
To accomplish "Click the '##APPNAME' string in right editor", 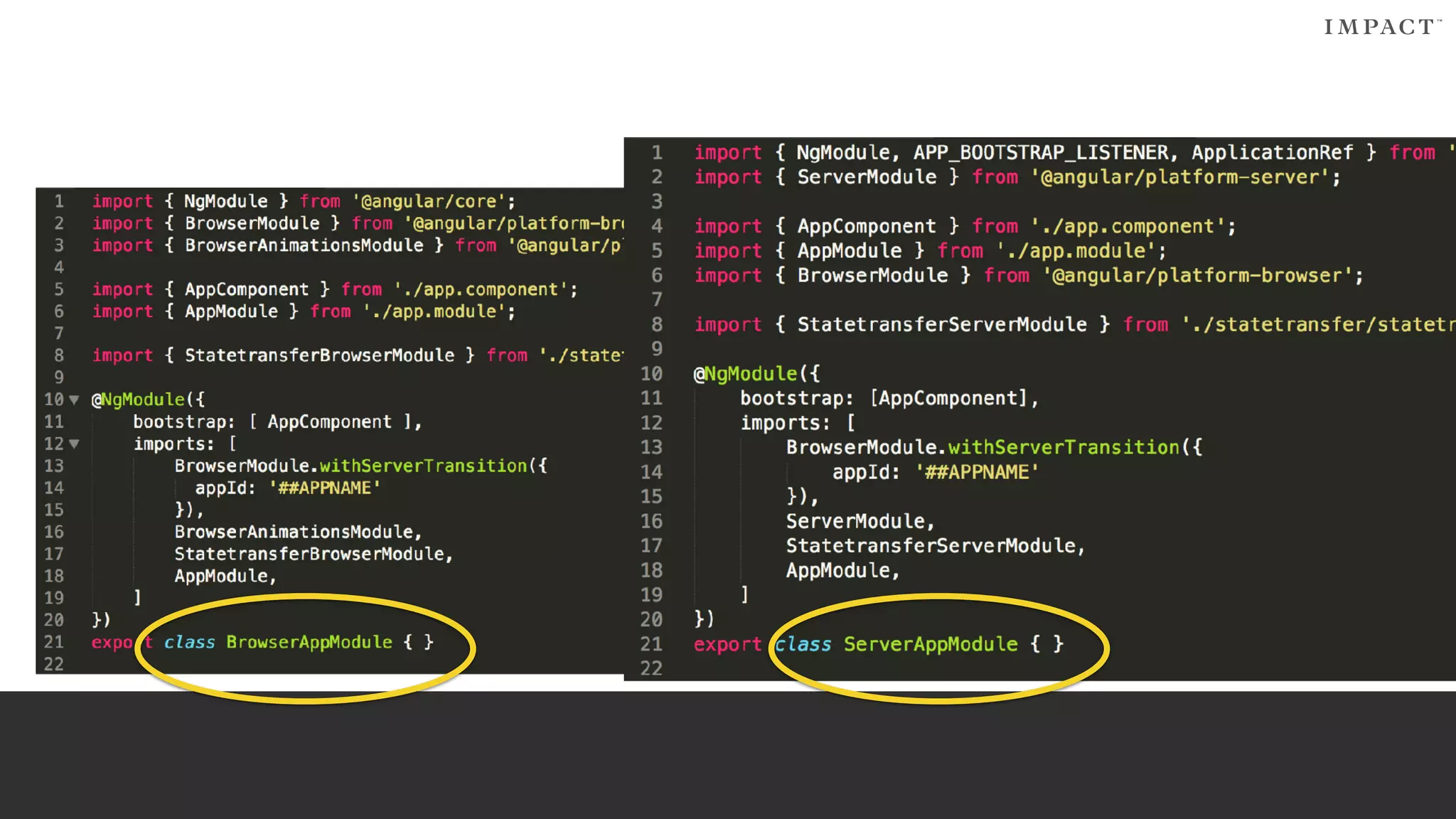I will [977, 473].
